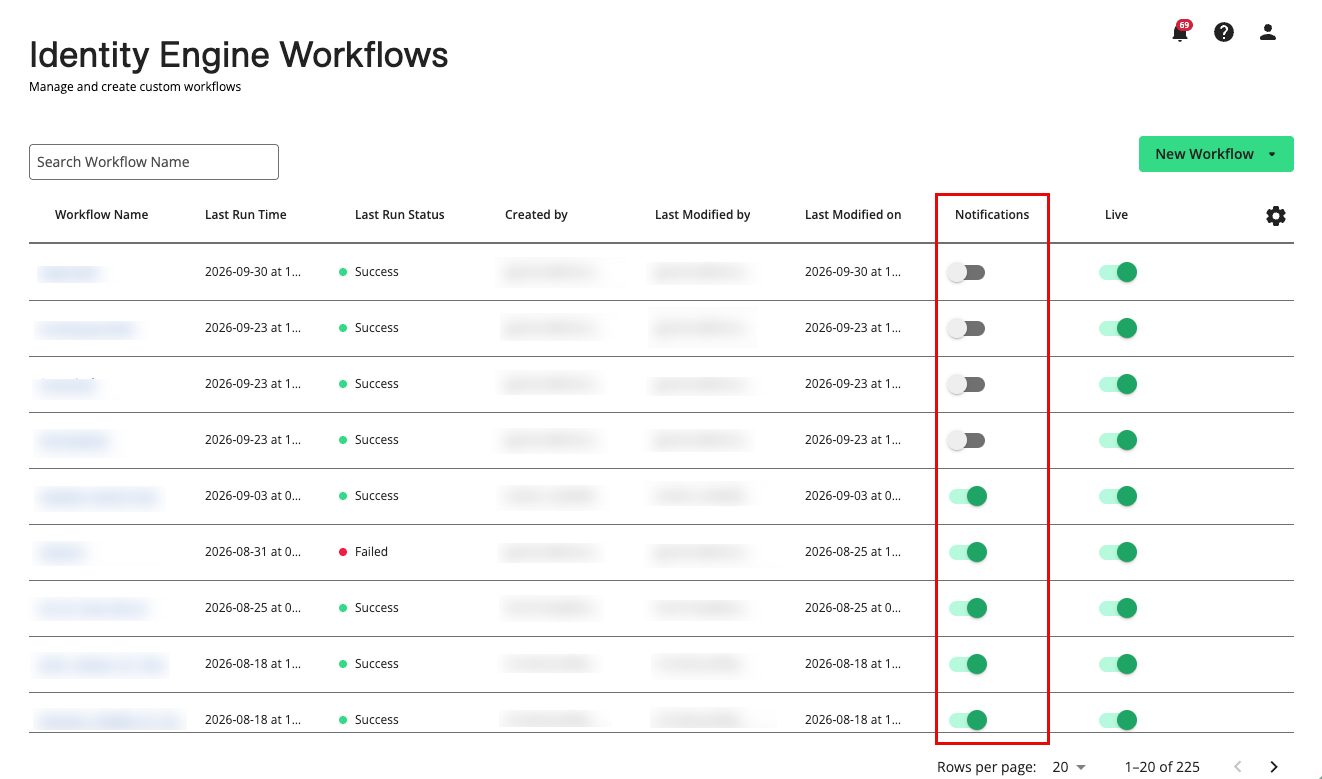
Task: Disable Notifications for the 2026-09-03 workflow
Action: (968, 496)
